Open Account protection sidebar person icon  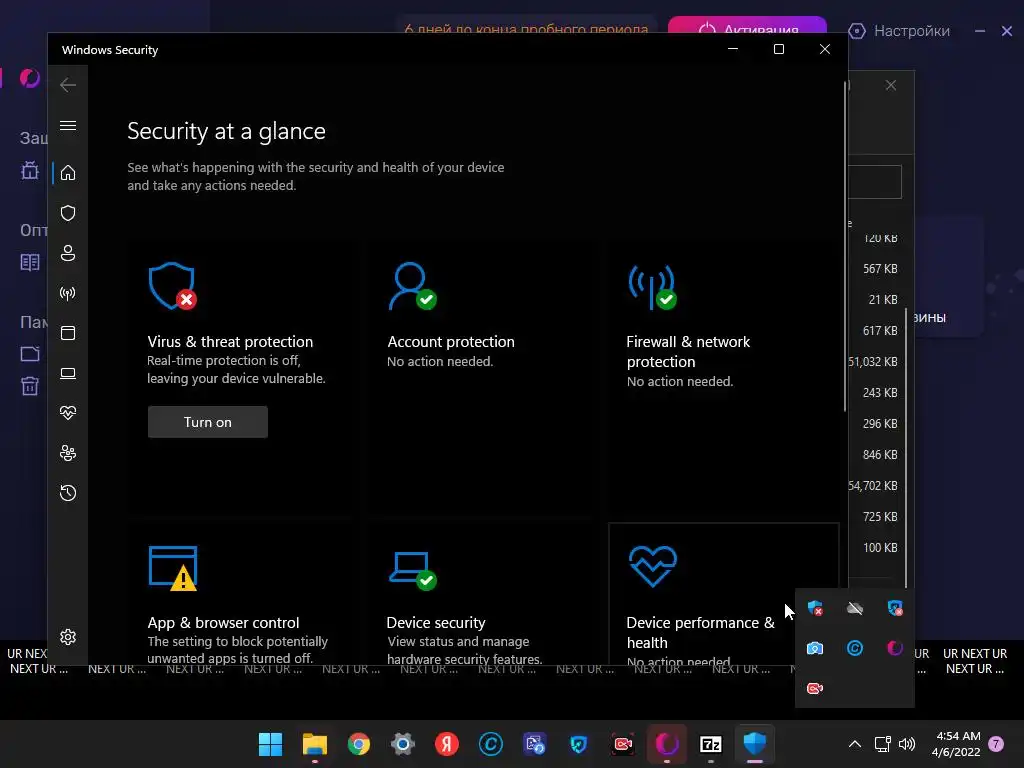68,253
